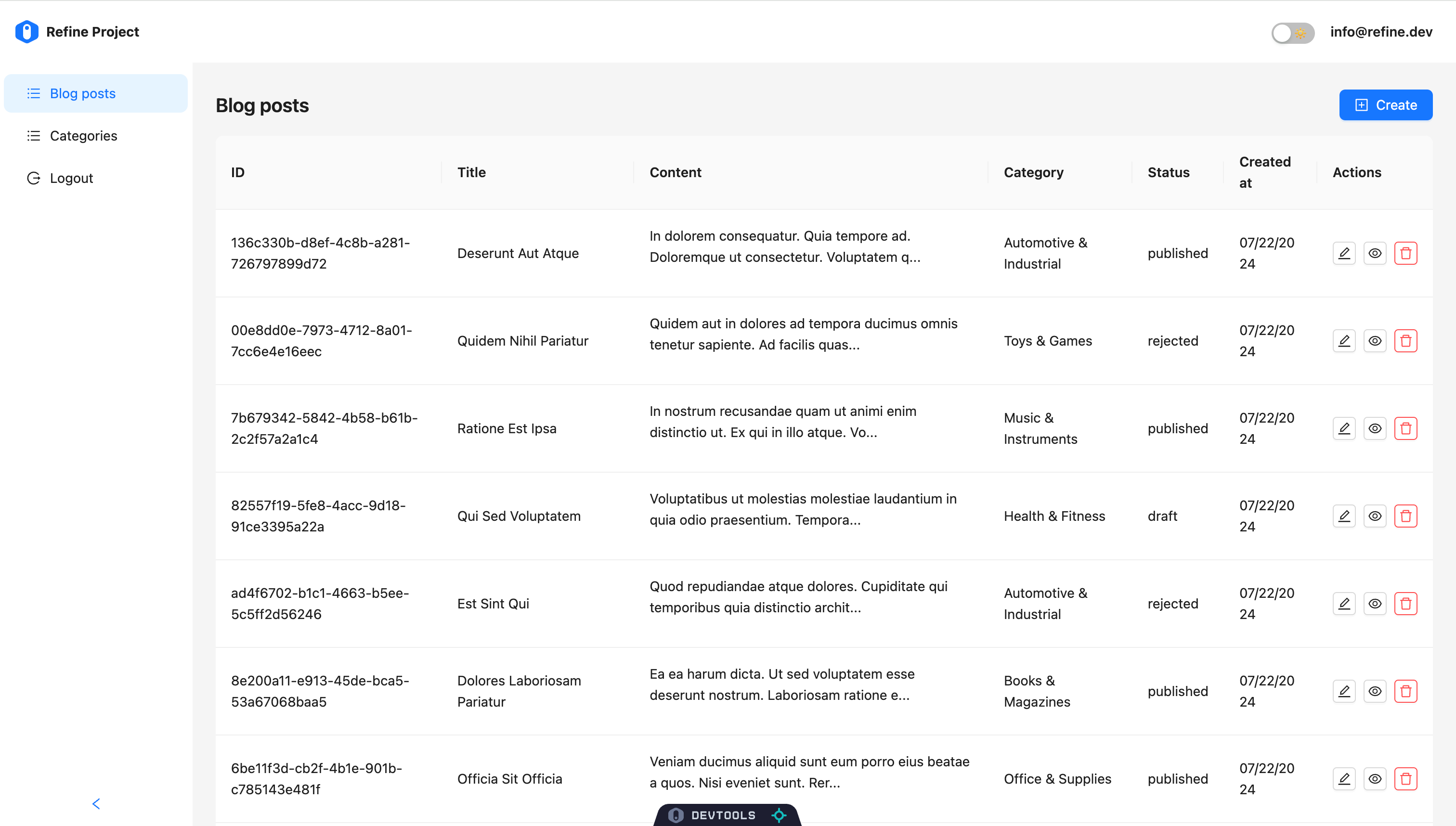Click content starting 'Quod repudiandae atque dolores'
Screen dimensions: 1456x826
(798, 597)
